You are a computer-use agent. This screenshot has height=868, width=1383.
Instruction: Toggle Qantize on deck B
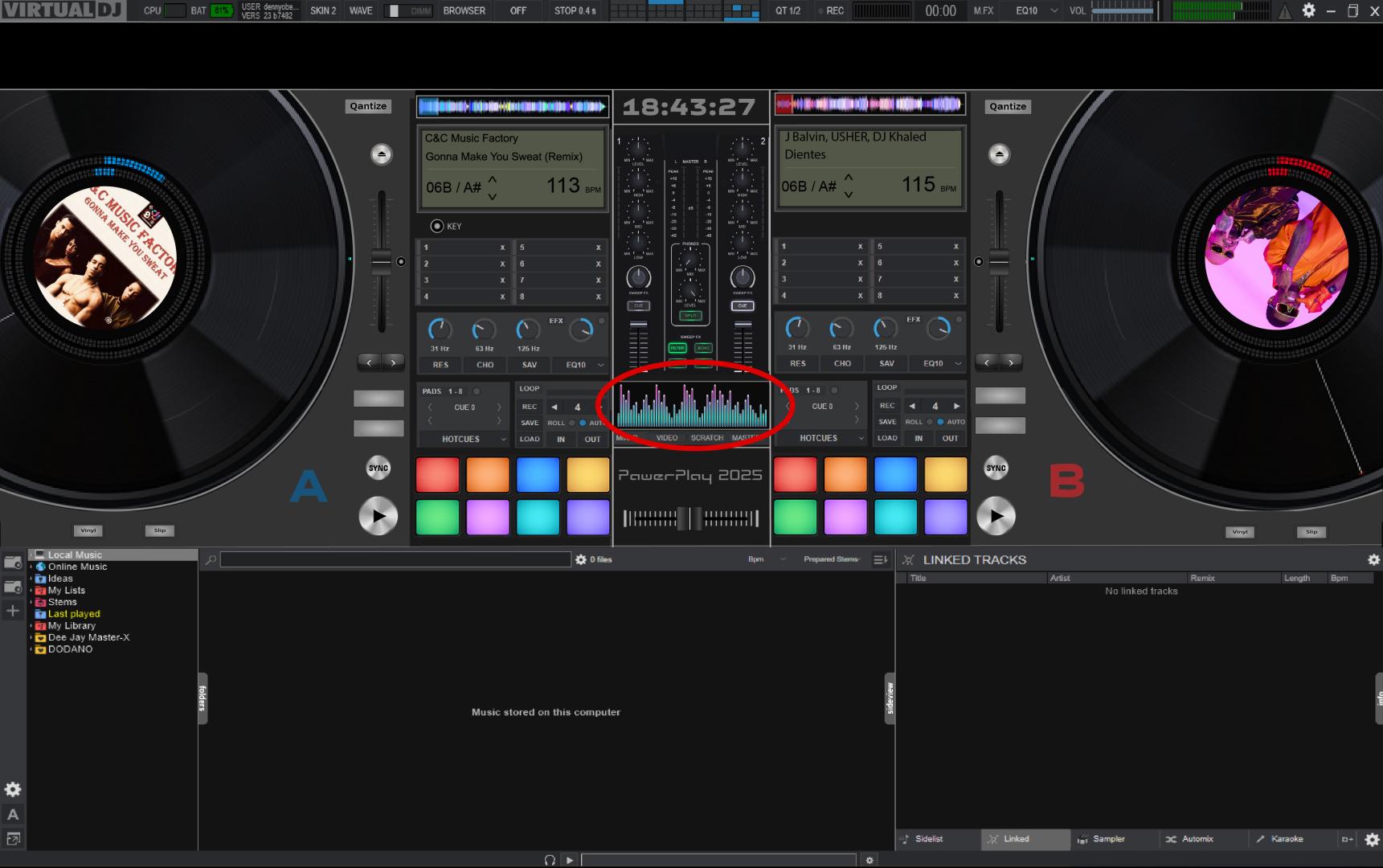pos(1008,106)
